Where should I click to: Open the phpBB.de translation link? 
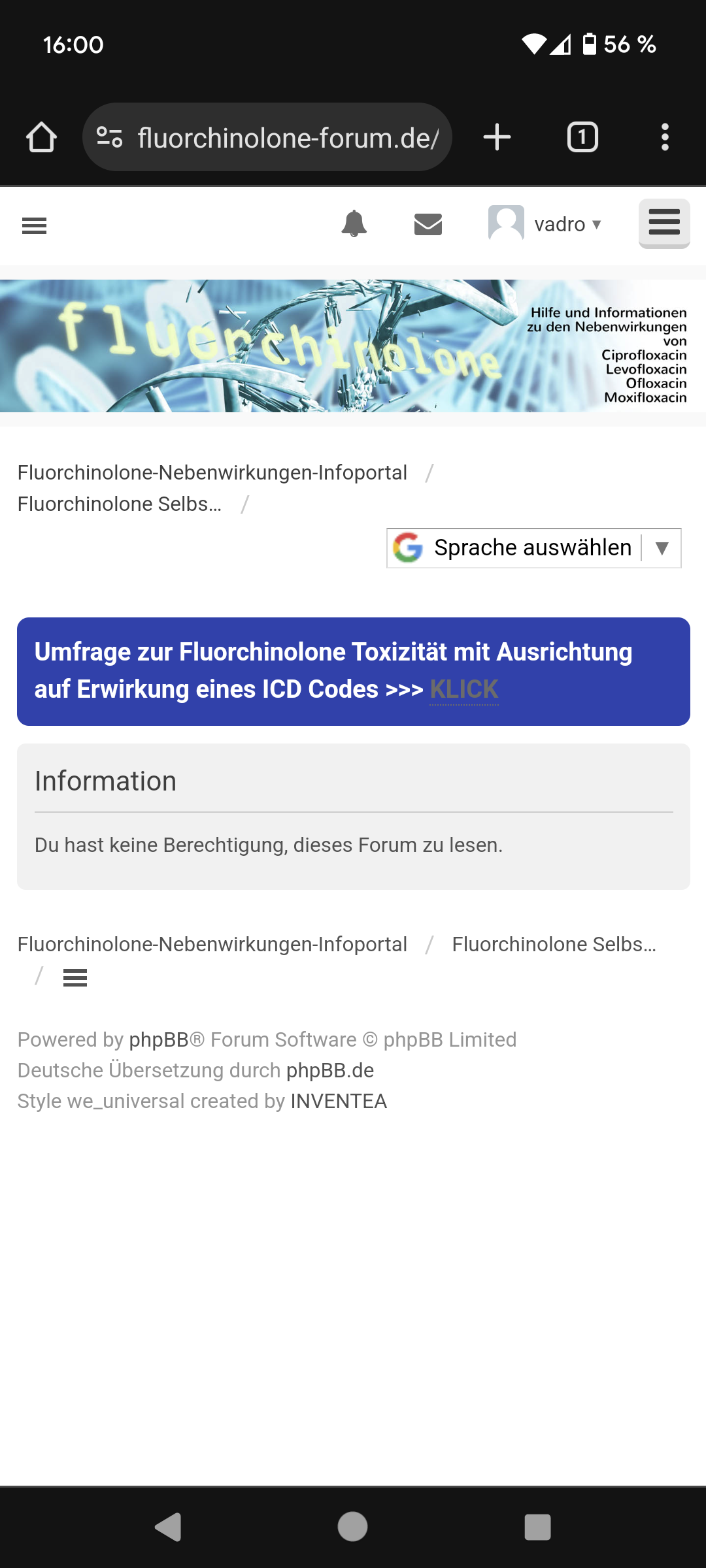(x=330, y=1070)
